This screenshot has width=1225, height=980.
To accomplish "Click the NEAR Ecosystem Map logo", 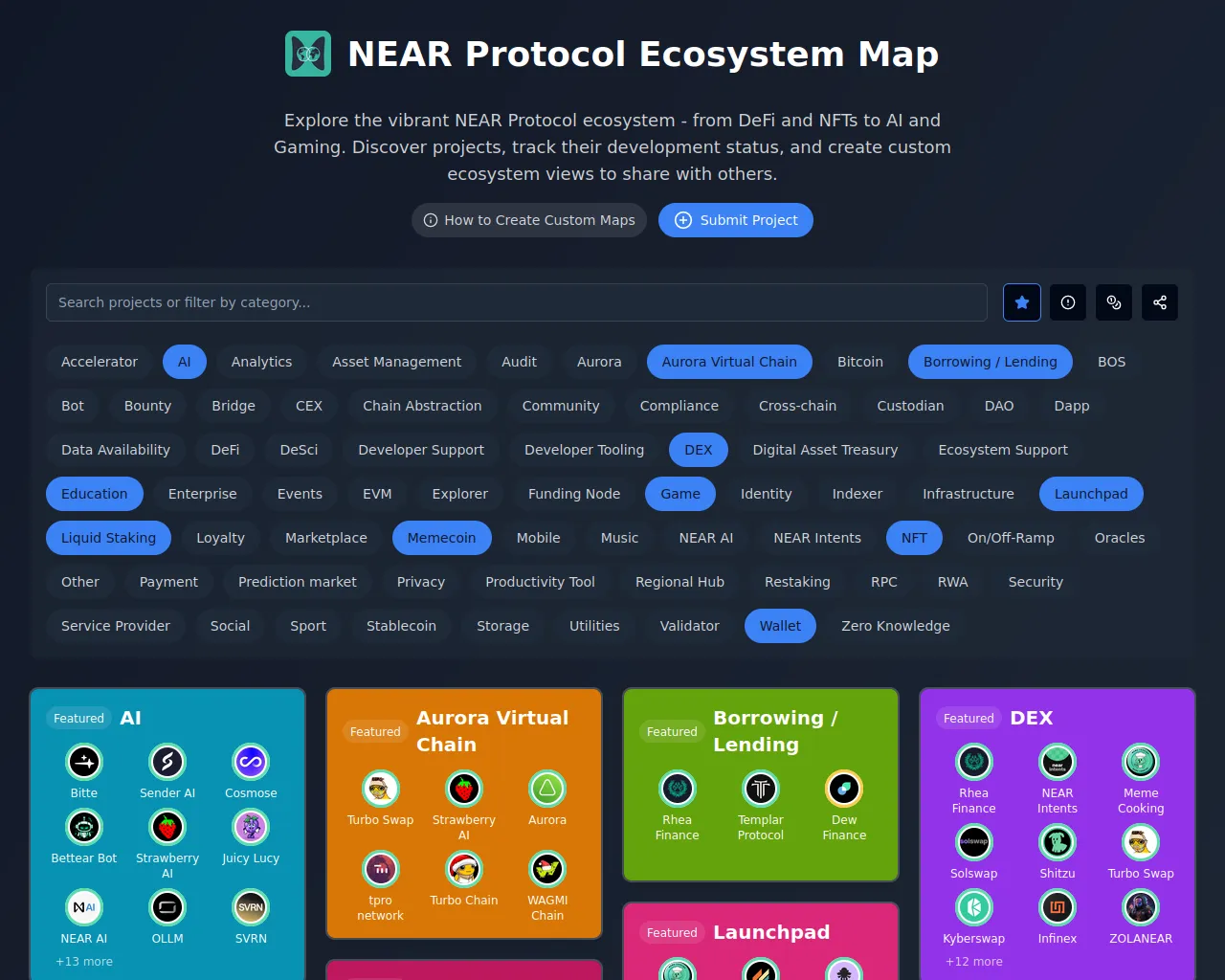I will [x=308, y=54].
